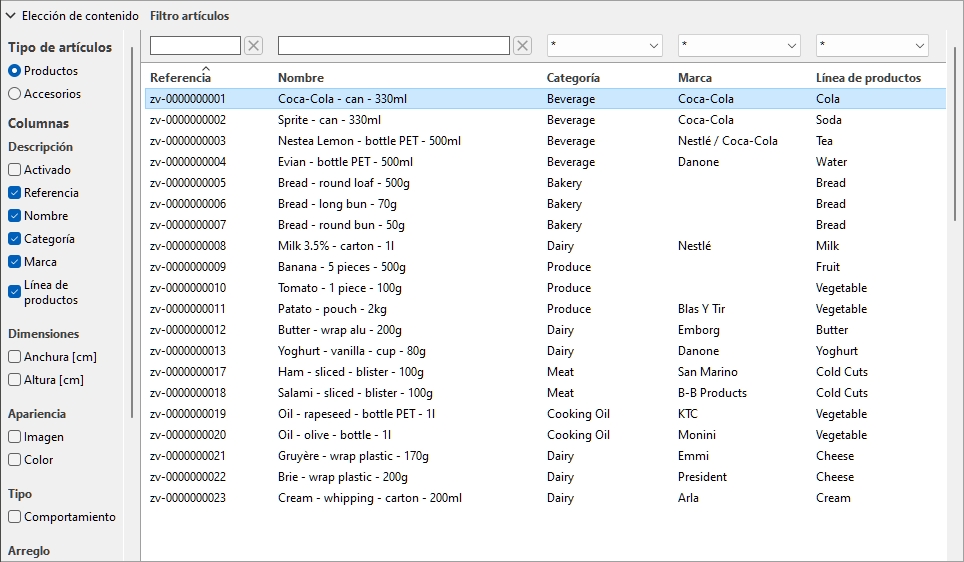This screenshot has height=562, width=964.
Task: Click the Arla brand cell
Action: point(688,498)
